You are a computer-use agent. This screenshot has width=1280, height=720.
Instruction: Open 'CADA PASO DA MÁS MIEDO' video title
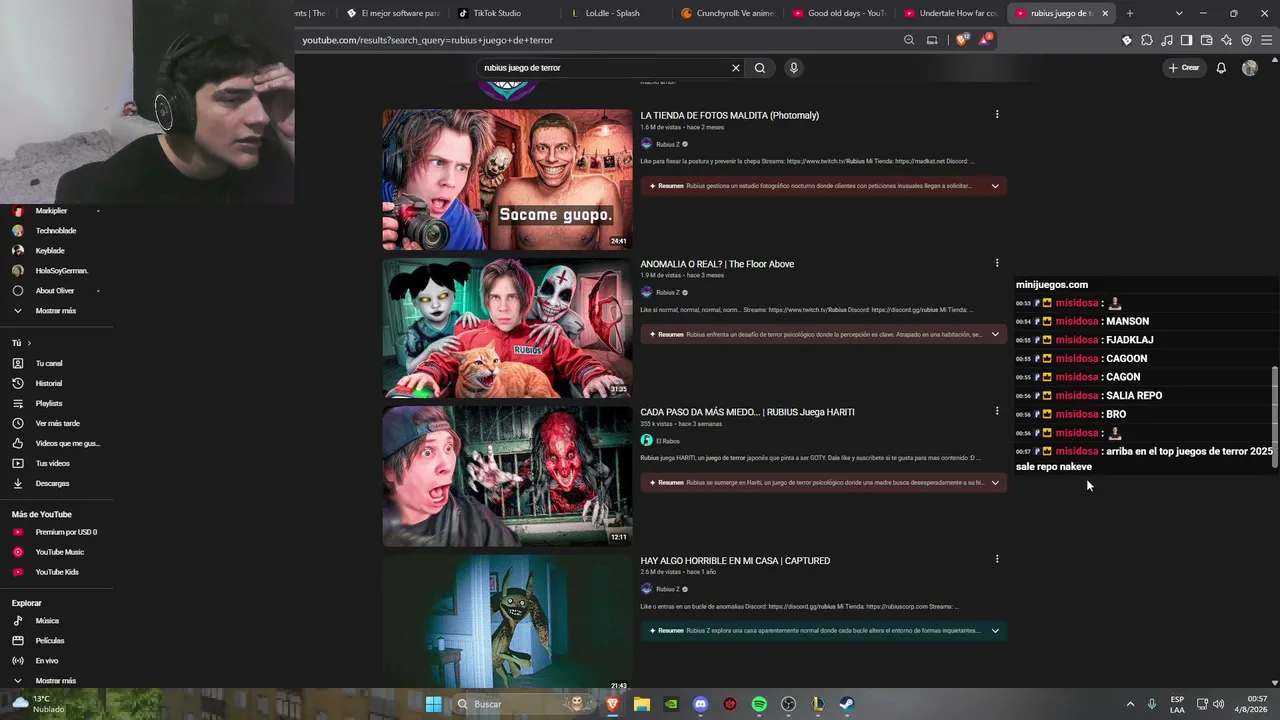coord(748,412)
